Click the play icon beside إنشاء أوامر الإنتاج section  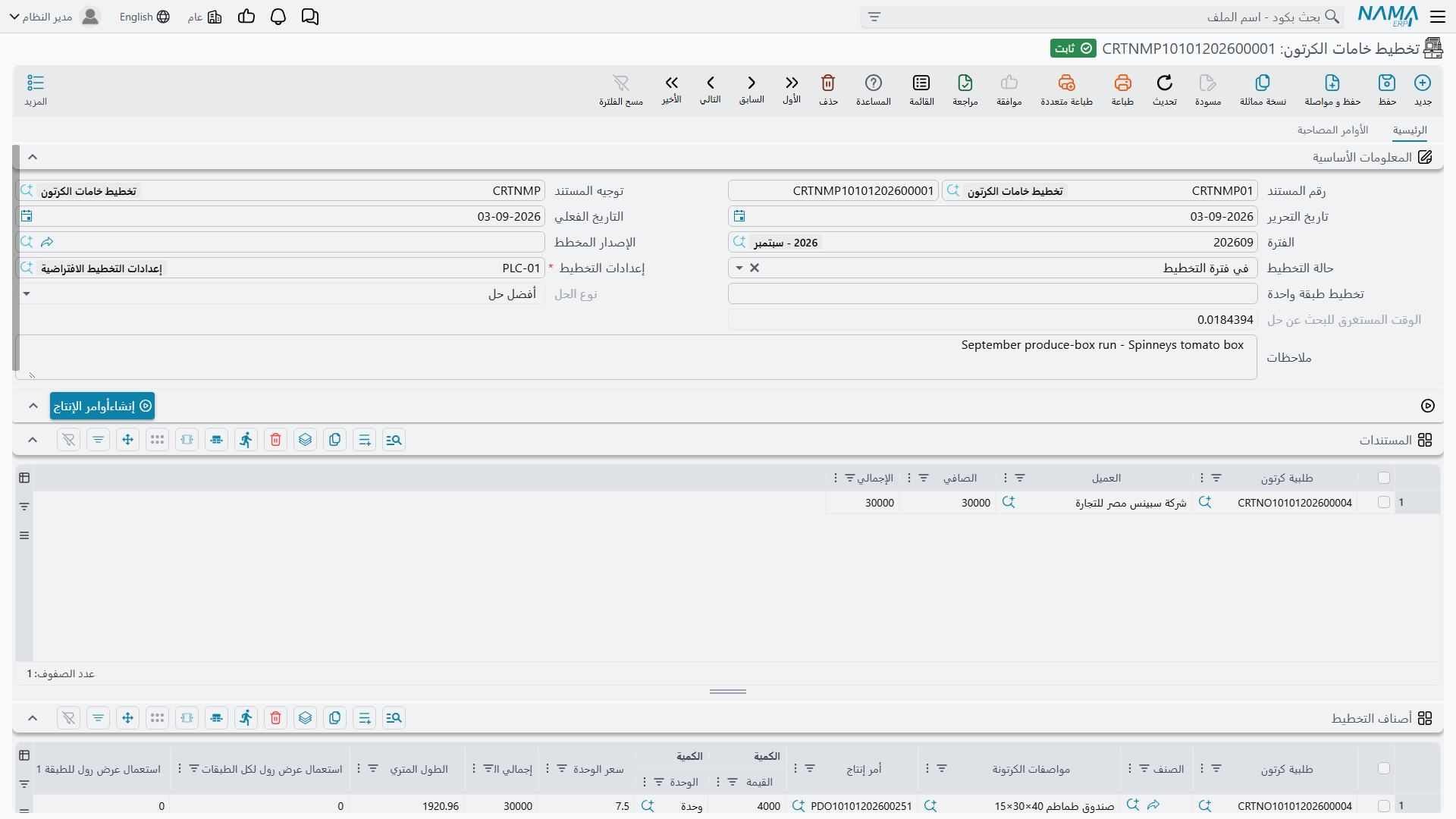pyautogui.click(x=1428, y=406)
